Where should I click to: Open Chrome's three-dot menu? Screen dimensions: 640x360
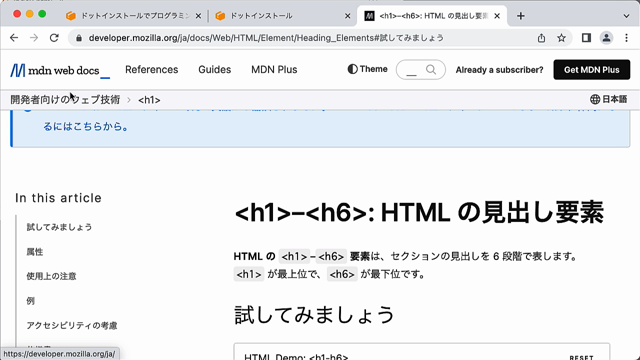pos(626,38)
